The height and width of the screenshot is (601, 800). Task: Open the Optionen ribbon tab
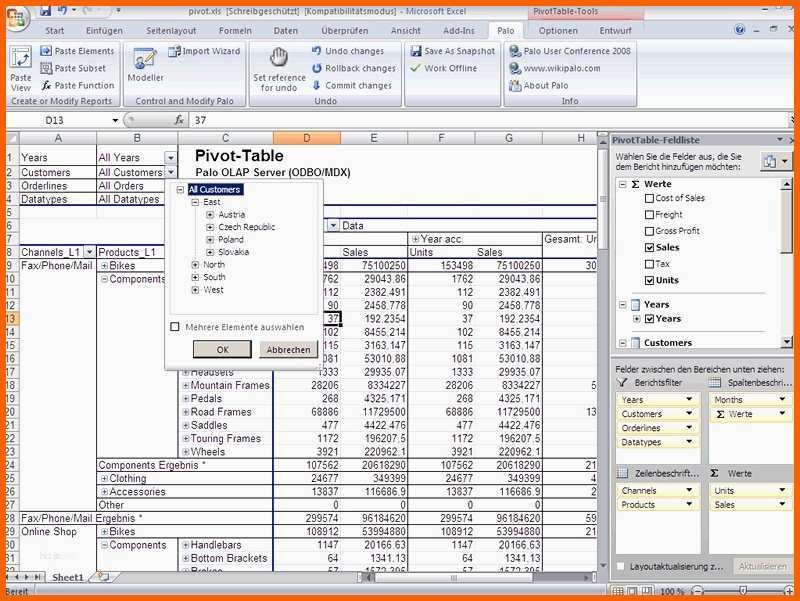pyautogui.click(x=558, y=31)
